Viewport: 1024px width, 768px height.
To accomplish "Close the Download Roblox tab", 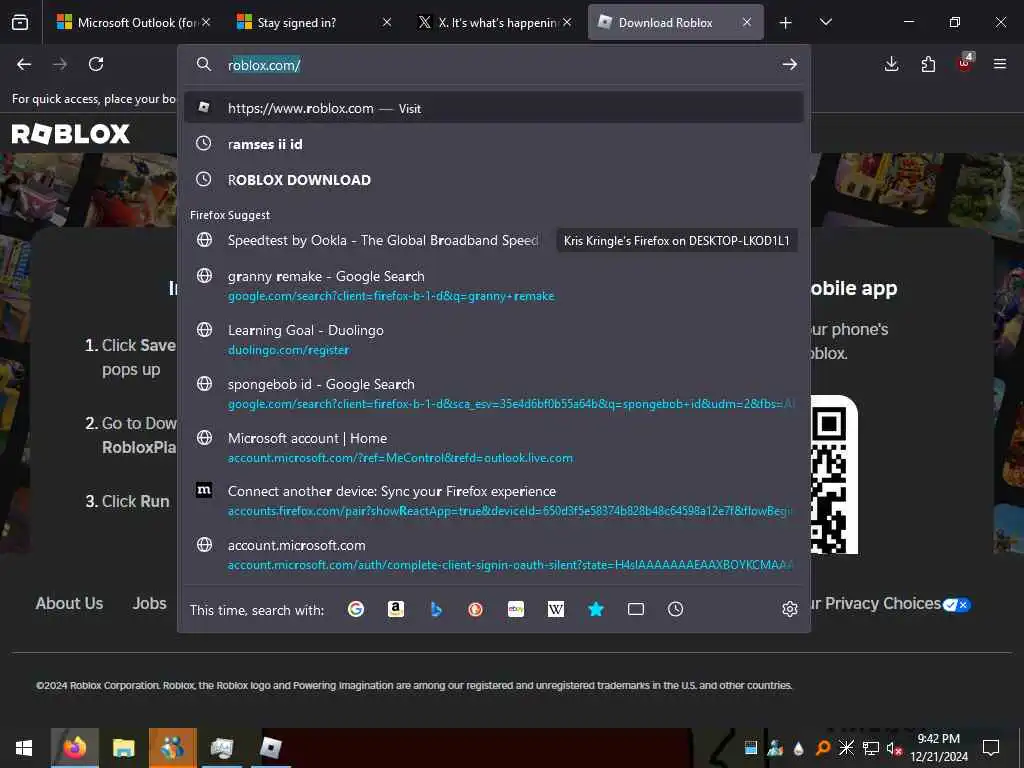I will tap(746, 22).
